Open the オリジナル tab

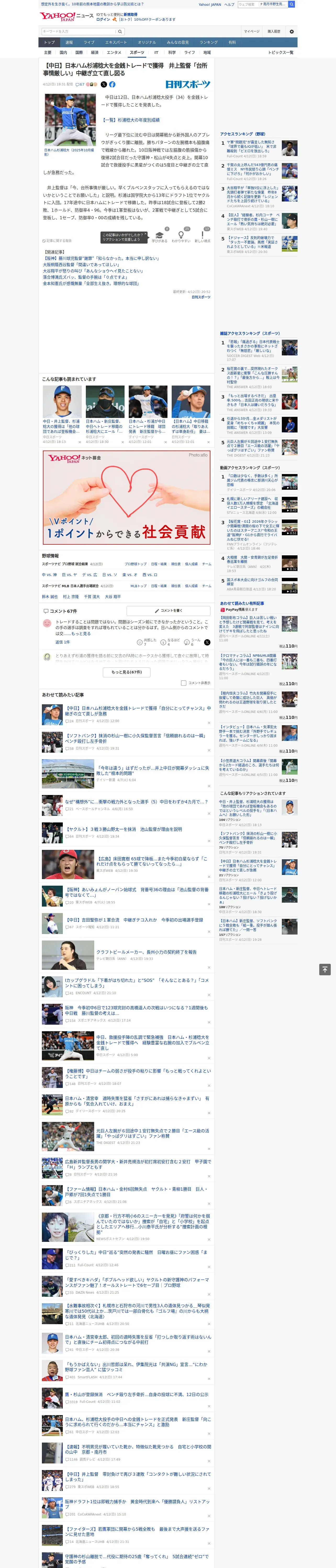tap(147, 43)
